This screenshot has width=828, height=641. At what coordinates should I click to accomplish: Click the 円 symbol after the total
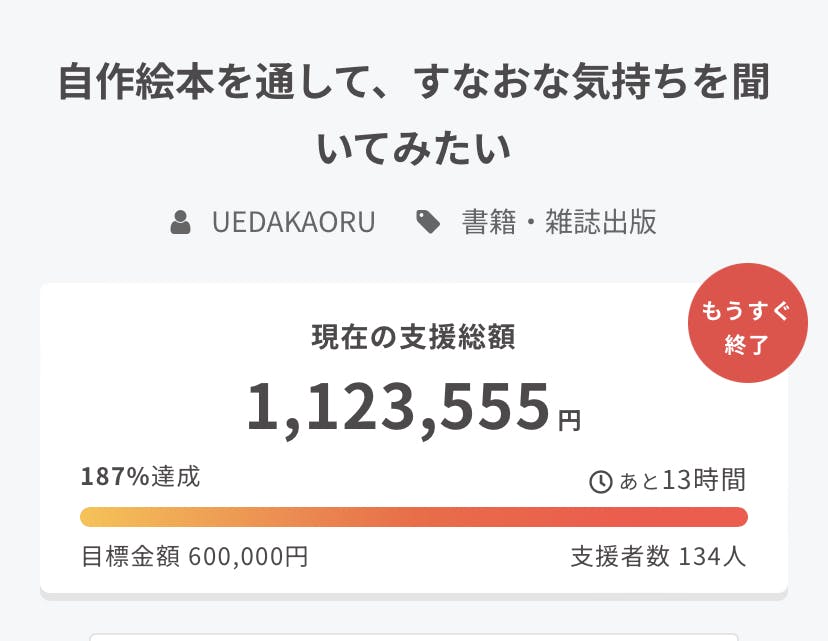(x=569, y=420)
